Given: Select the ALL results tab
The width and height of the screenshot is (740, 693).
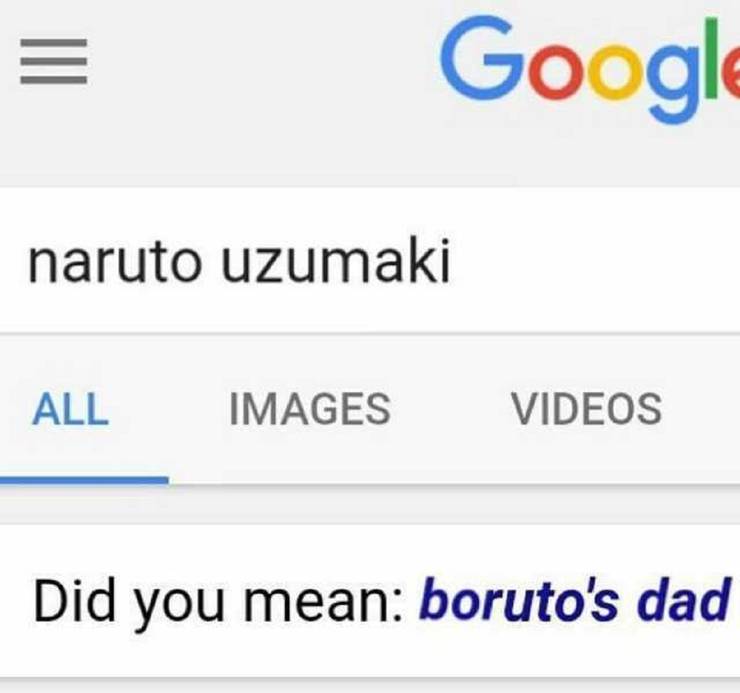Looking at the screenshot, I should [x=70, y=409].
